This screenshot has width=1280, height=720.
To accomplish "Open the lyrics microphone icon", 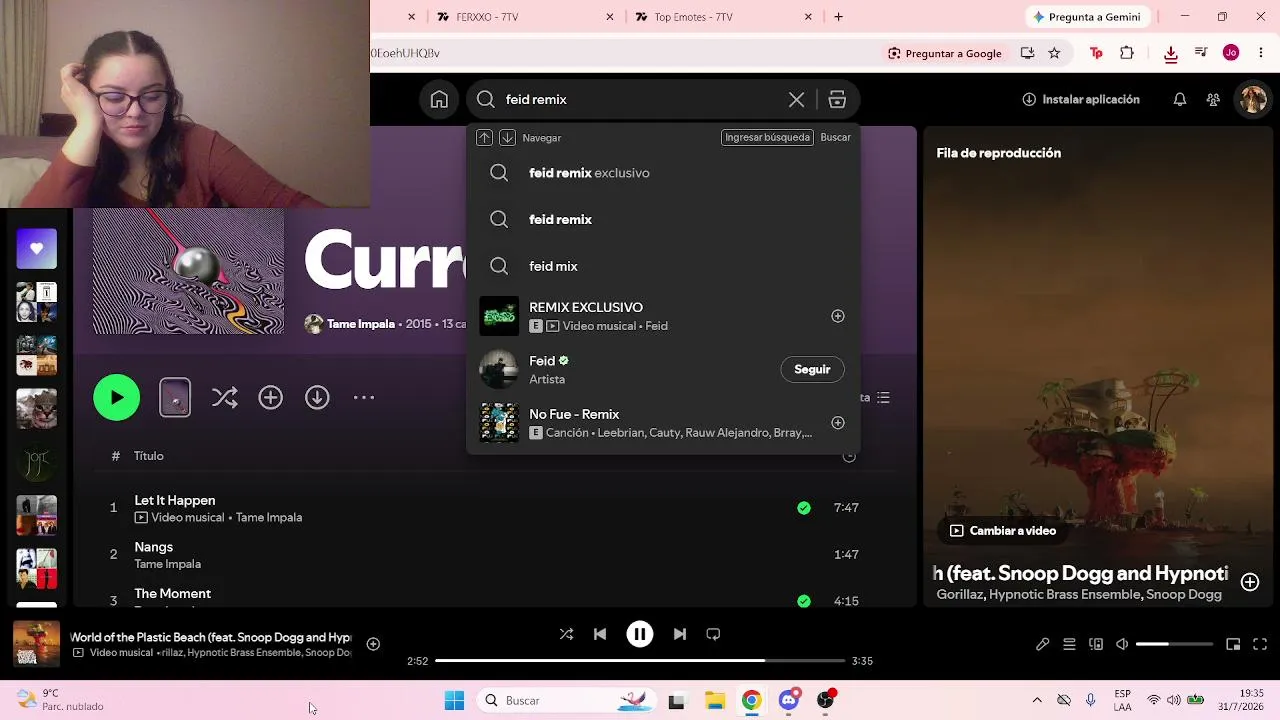I will (x=1042, y=644).
